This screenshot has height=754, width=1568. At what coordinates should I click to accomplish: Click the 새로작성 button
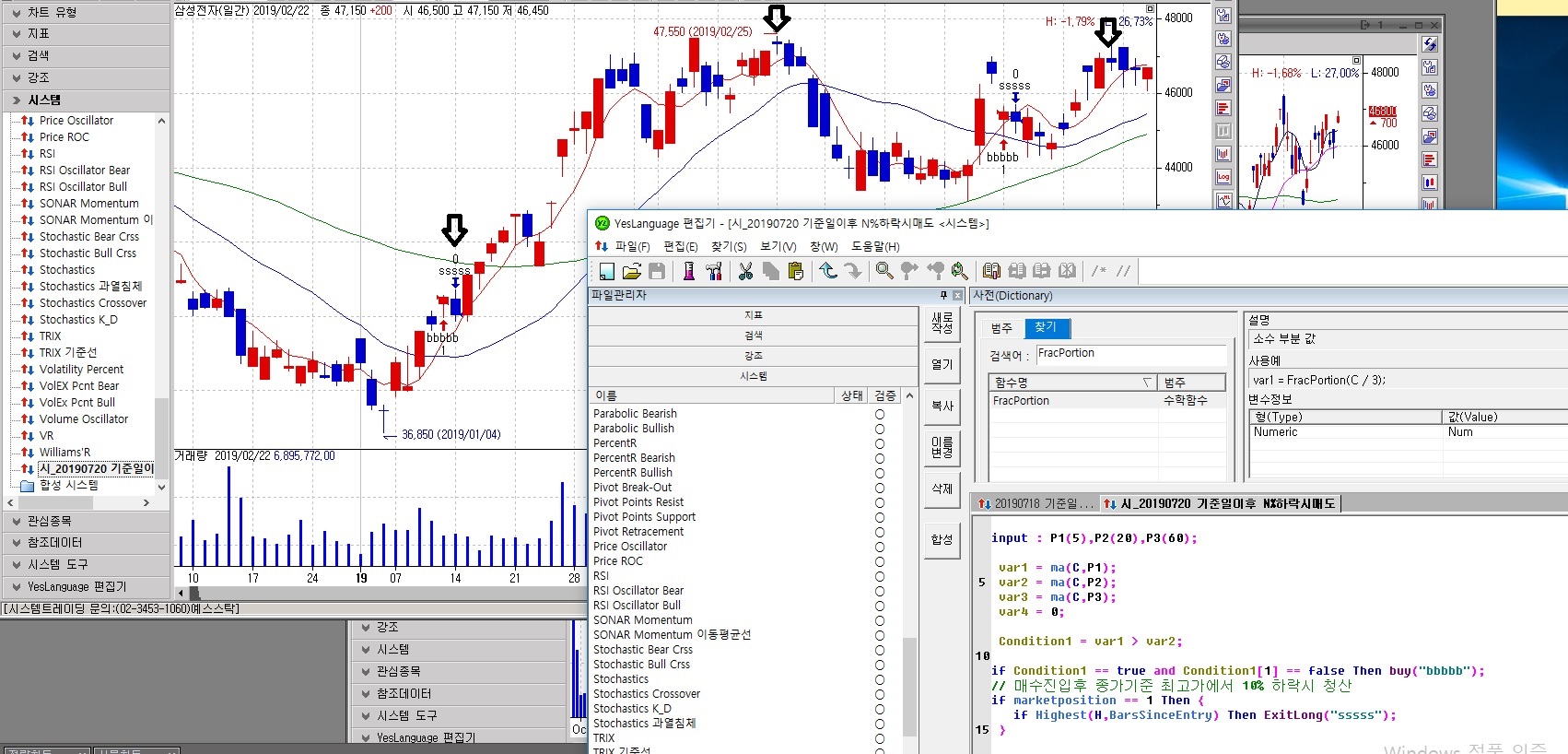[x=942, y=323]
